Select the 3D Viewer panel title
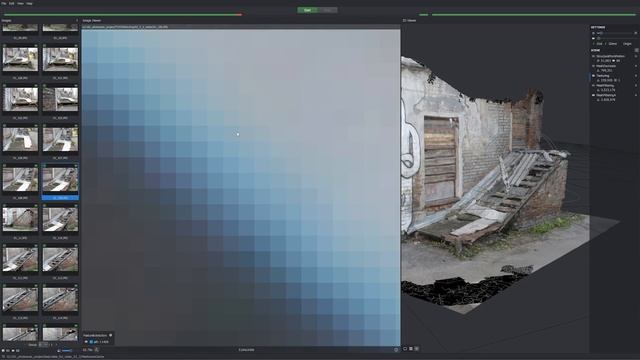The height and width of the screenshot is (360, 640). coord(409,20)
